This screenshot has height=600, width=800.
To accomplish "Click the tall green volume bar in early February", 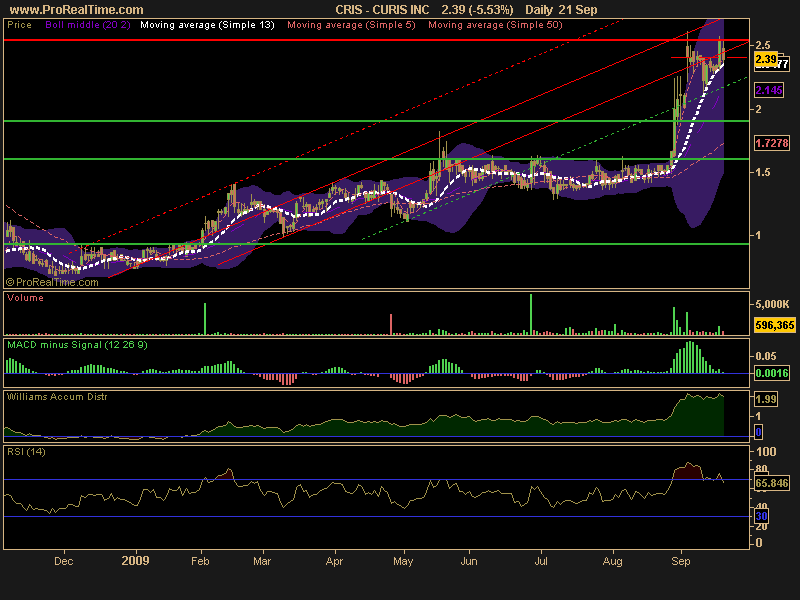I will tap(205, 319).
